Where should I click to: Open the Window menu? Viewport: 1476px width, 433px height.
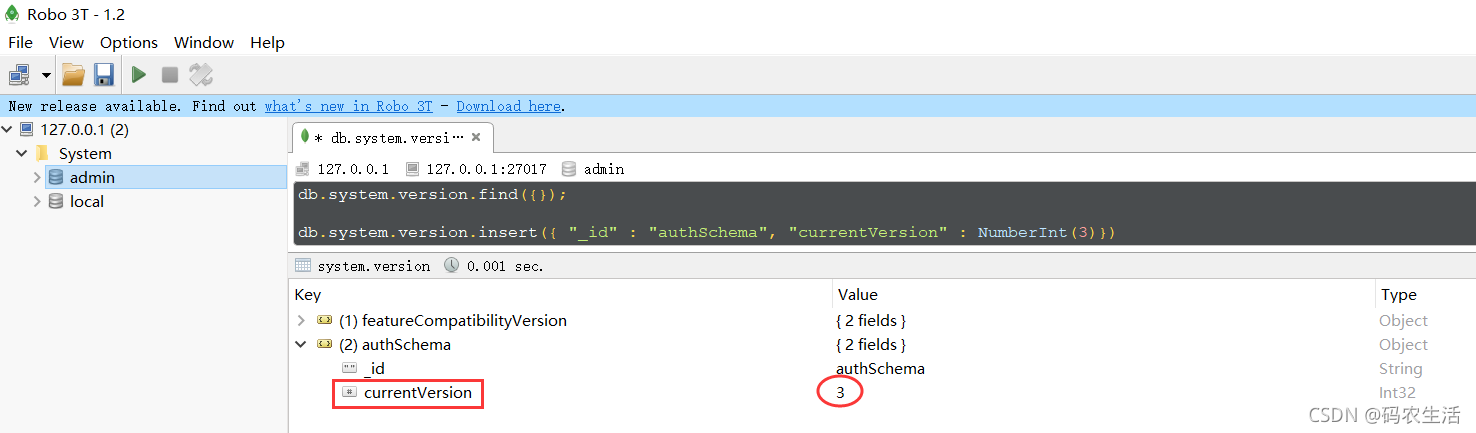coord(204,42)
